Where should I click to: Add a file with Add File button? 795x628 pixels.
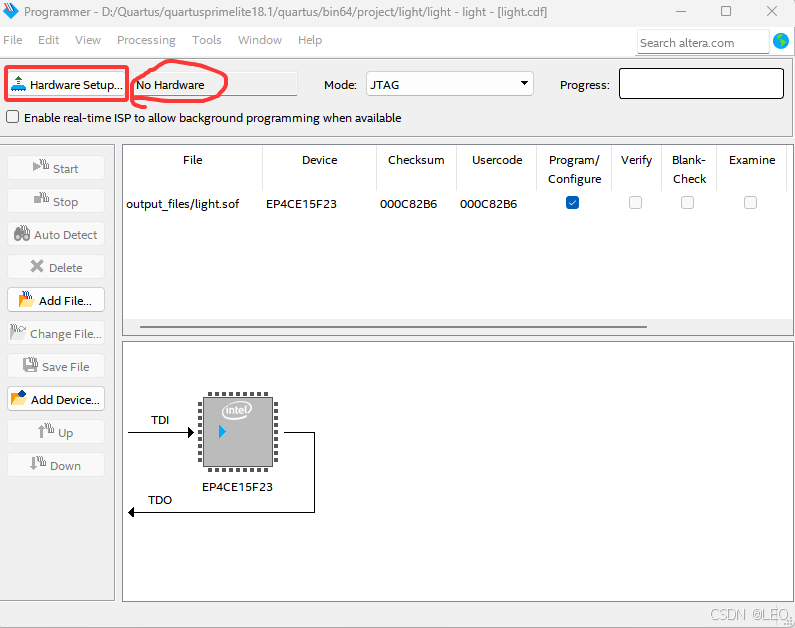coord(56,300)
